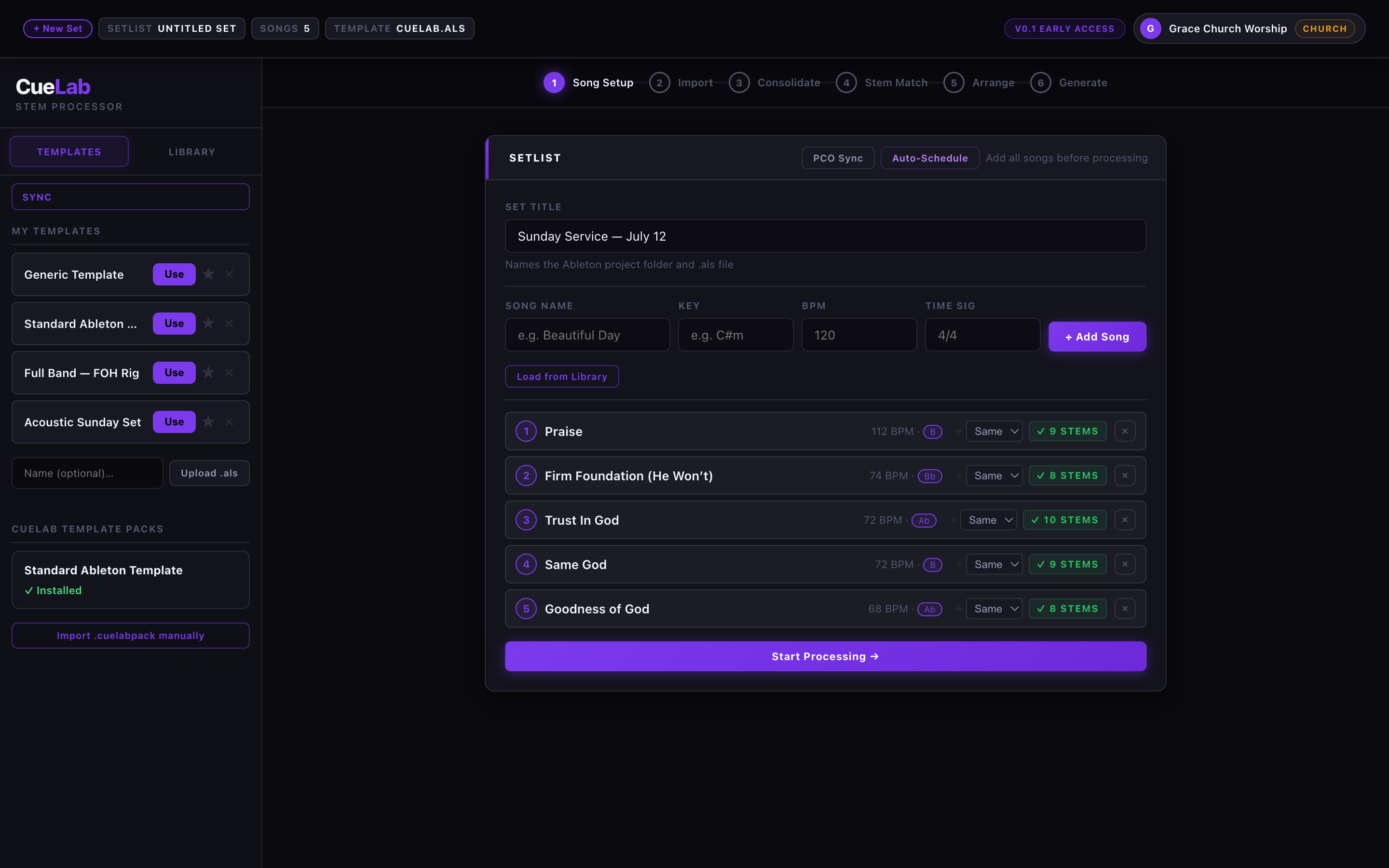Open the key dropdown for Same God
The width and height of the screenshot is (1389, 868).
[994, 564]
